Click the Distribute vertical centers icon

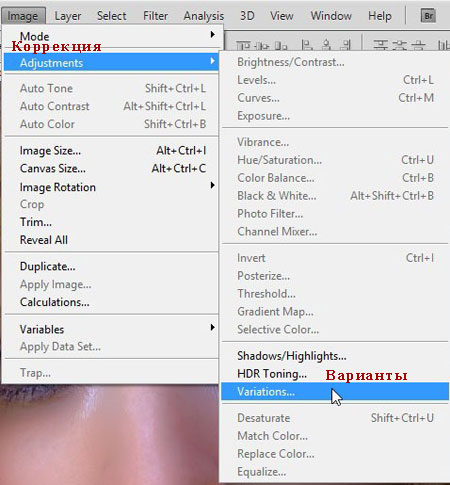pos(400,45)
